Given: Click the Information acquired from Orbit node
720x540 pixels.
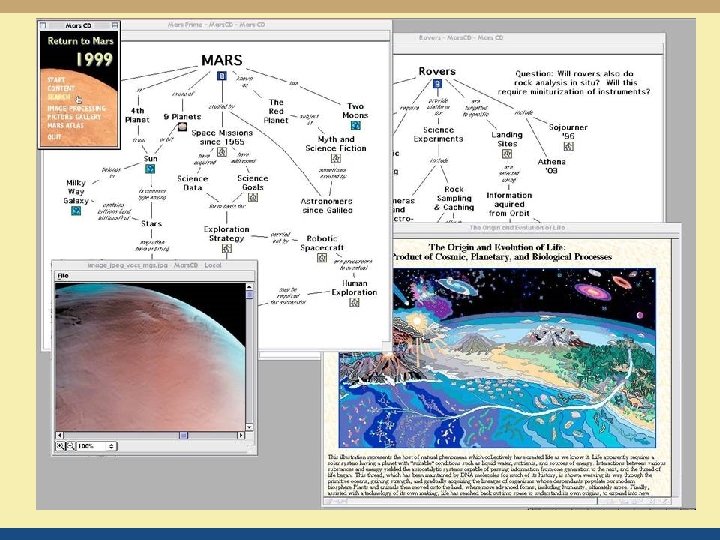Looking at the screenshot, I should [x=509, y=204].
